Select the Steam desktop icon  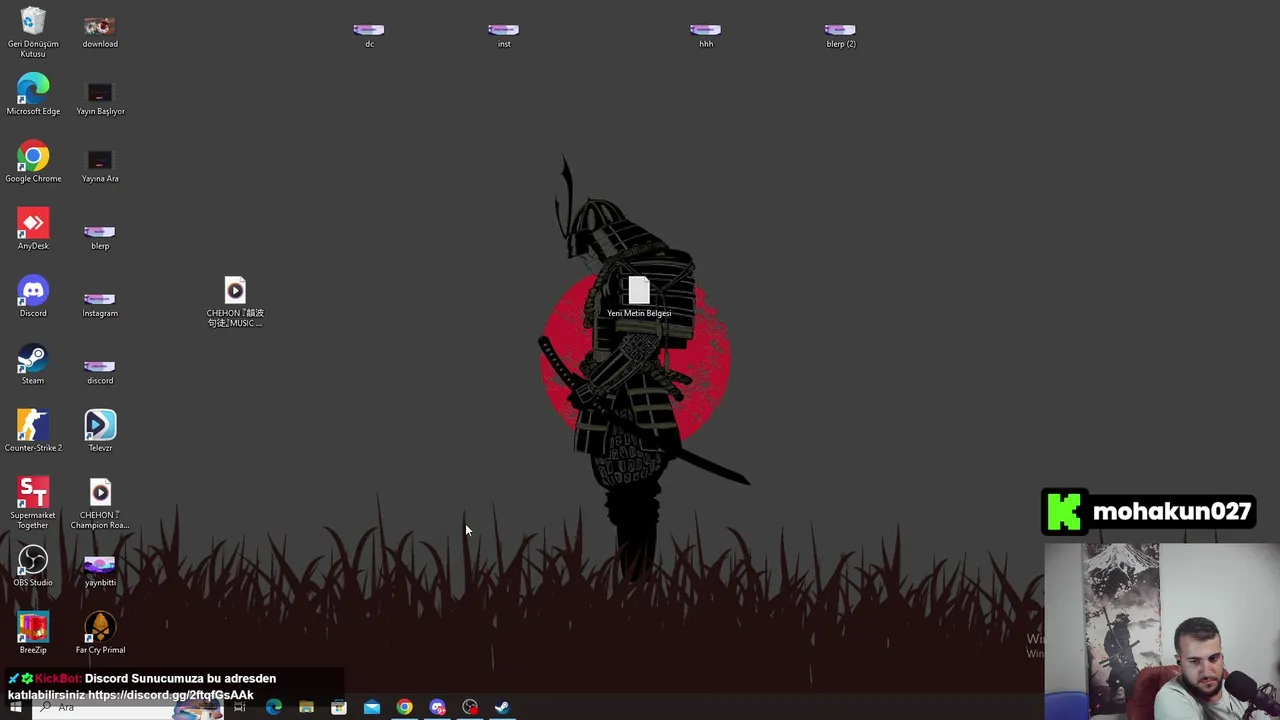[33, 364]
